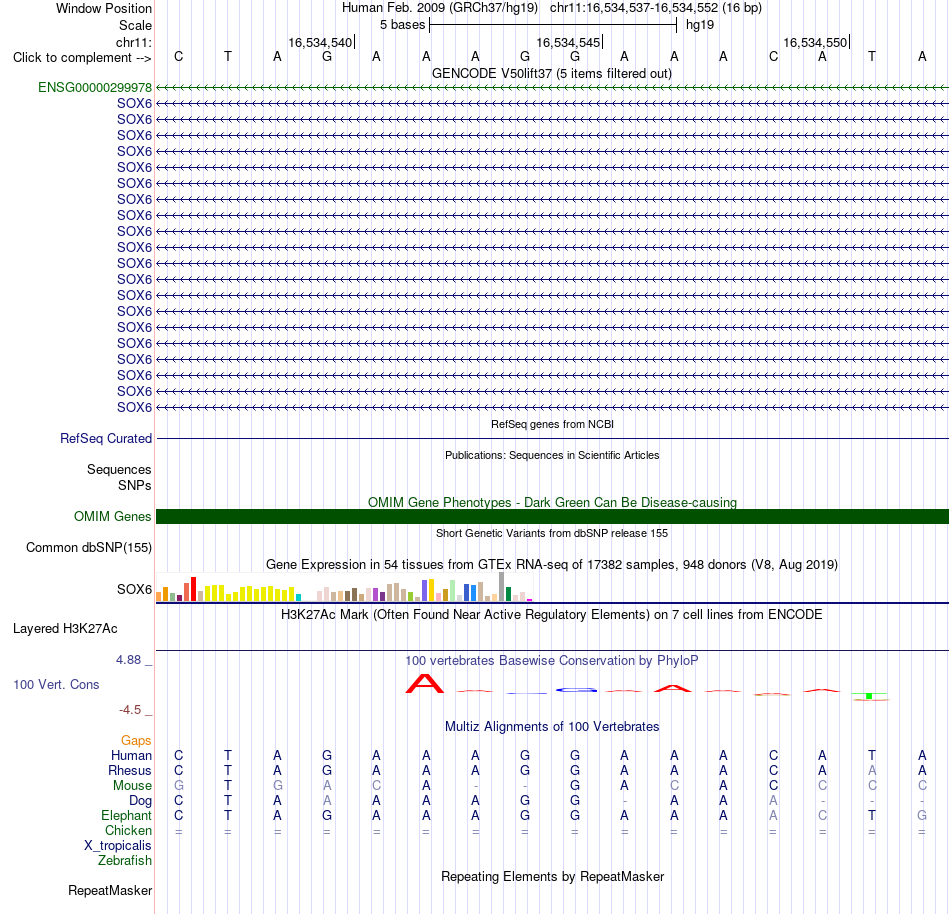The height and width of the screenshot is (914, 950).
Task: Click the ENSG00000299978 gene label
Action: click(x=95, y=87)
